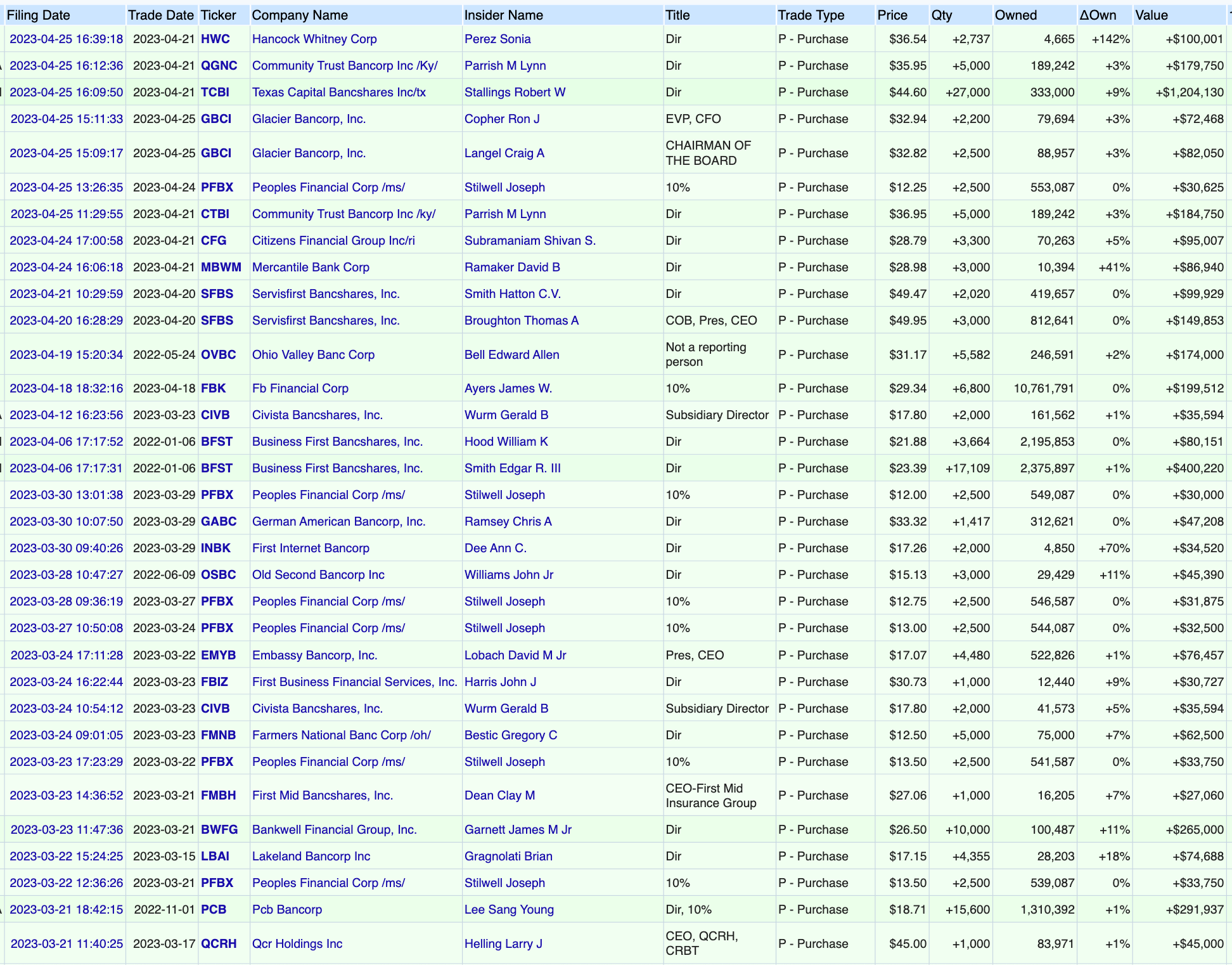Viewport: 1232px width, 965px height.
Task: Click the Price column header
Action: pyautogui.click(x=892, y=15)
